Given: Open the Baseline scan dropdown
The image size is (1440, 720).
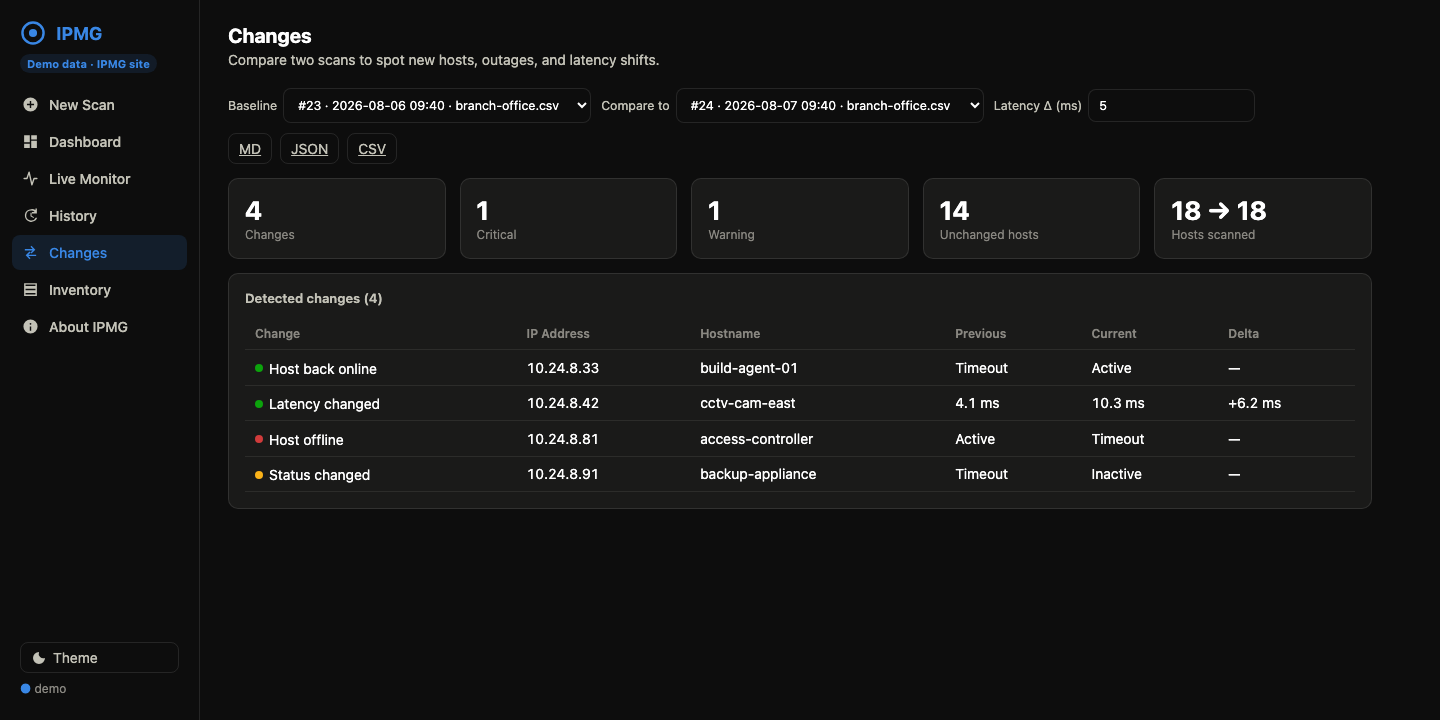Looking at the screenshot, I should pos(437,106).
